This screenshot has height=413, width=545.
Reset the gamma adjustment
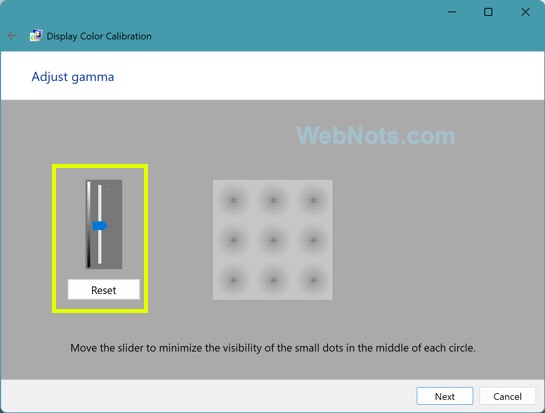tap(104, 290)
